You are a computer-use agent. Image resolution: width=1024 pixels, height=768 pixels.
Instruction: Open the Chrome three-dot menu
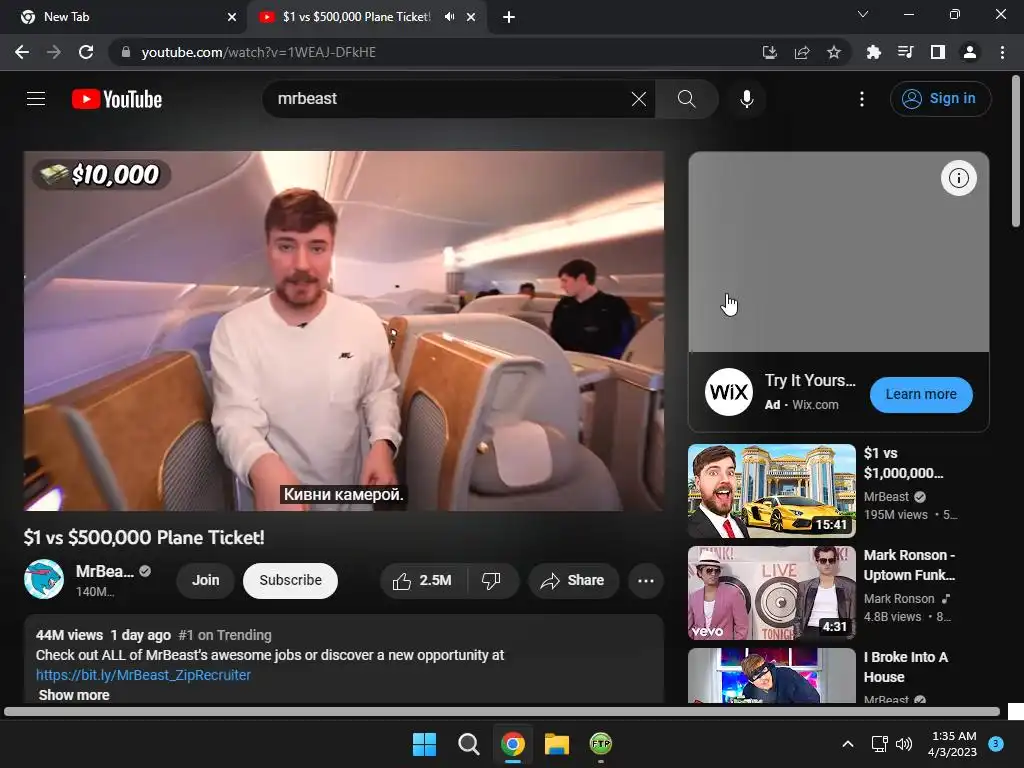click(x=1002, y=52)
